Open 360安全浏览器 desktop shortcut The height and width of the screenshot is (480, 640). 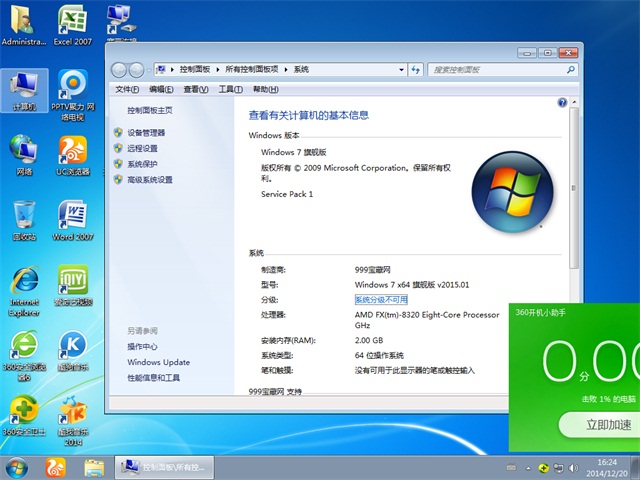point(24,356)
